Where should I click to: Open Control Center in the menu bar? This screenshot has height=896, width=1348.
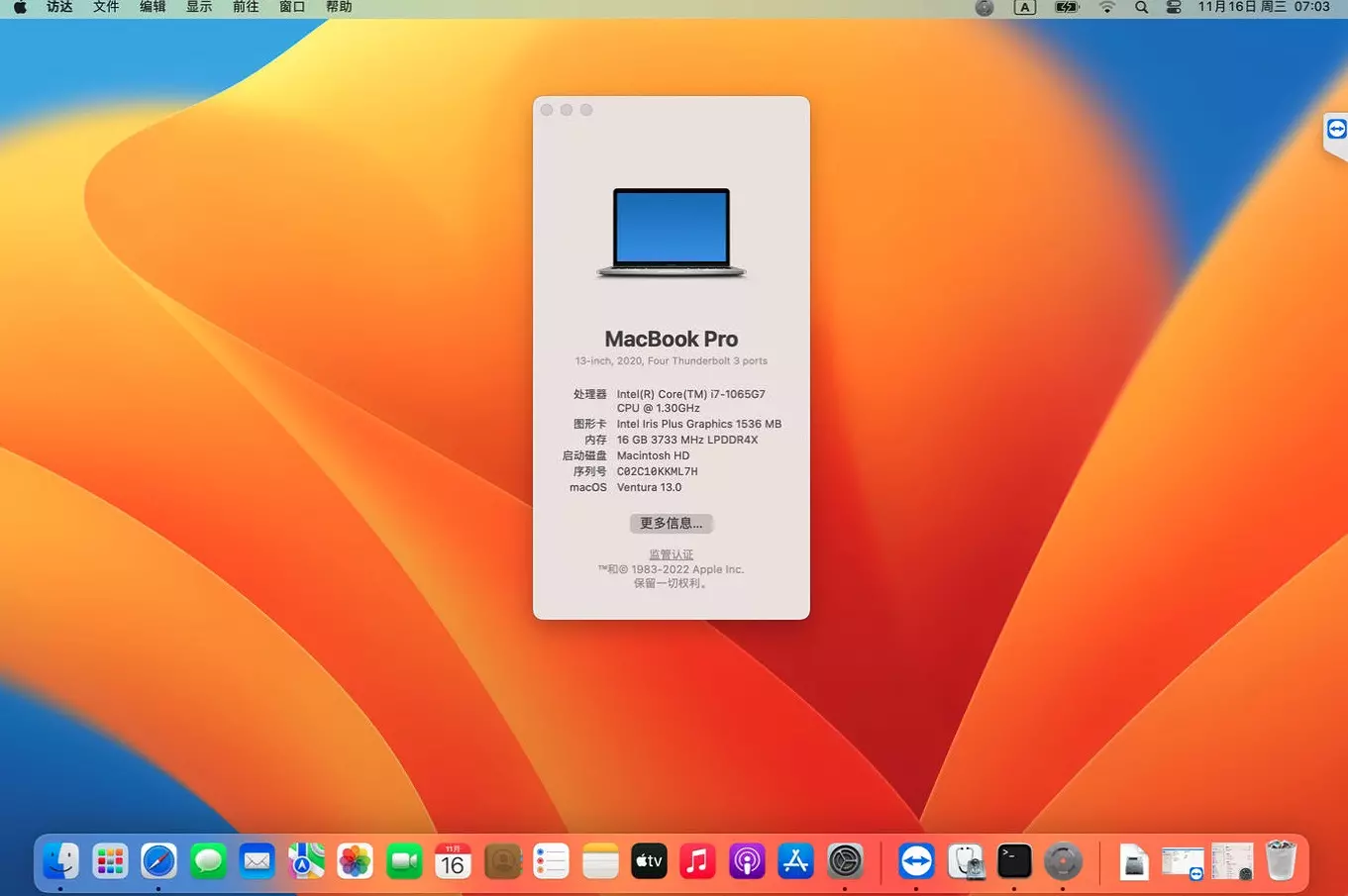coord(1174,8)
